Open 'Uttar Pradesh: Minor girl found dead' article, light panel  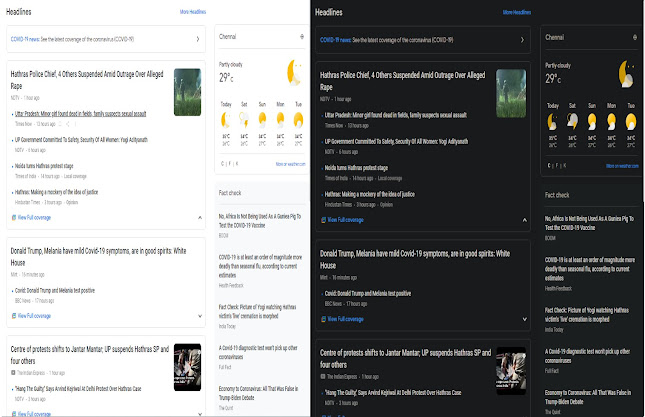[81, 114]
